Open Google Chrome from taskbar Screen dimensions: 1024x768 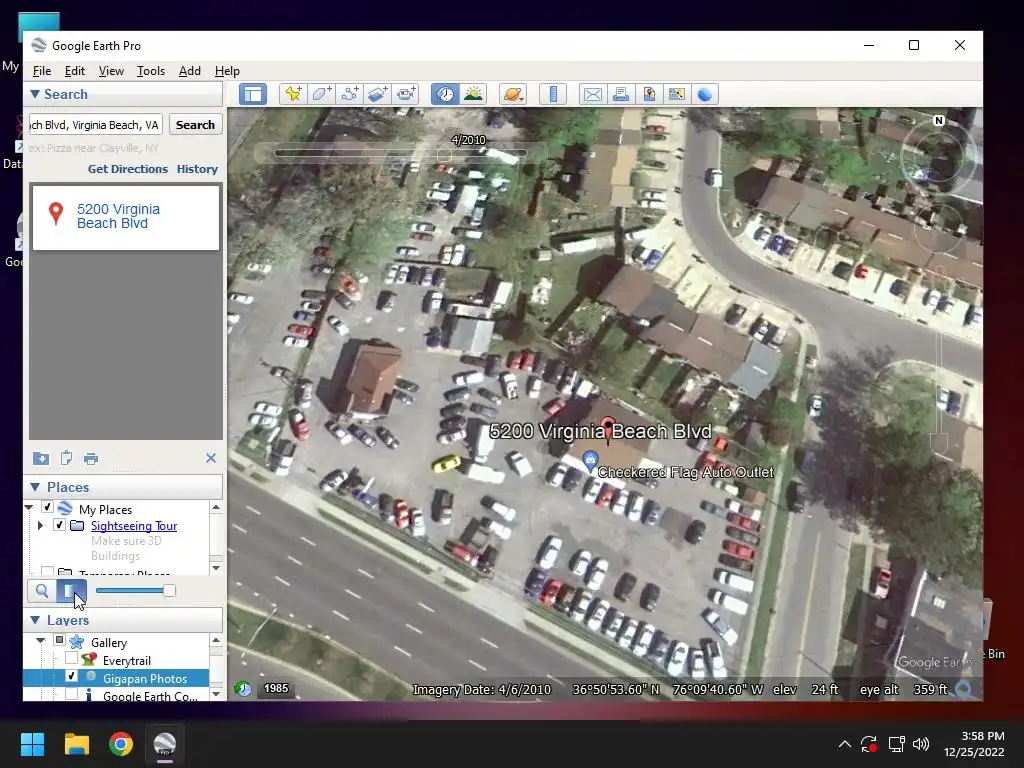(x=121, y=744)
